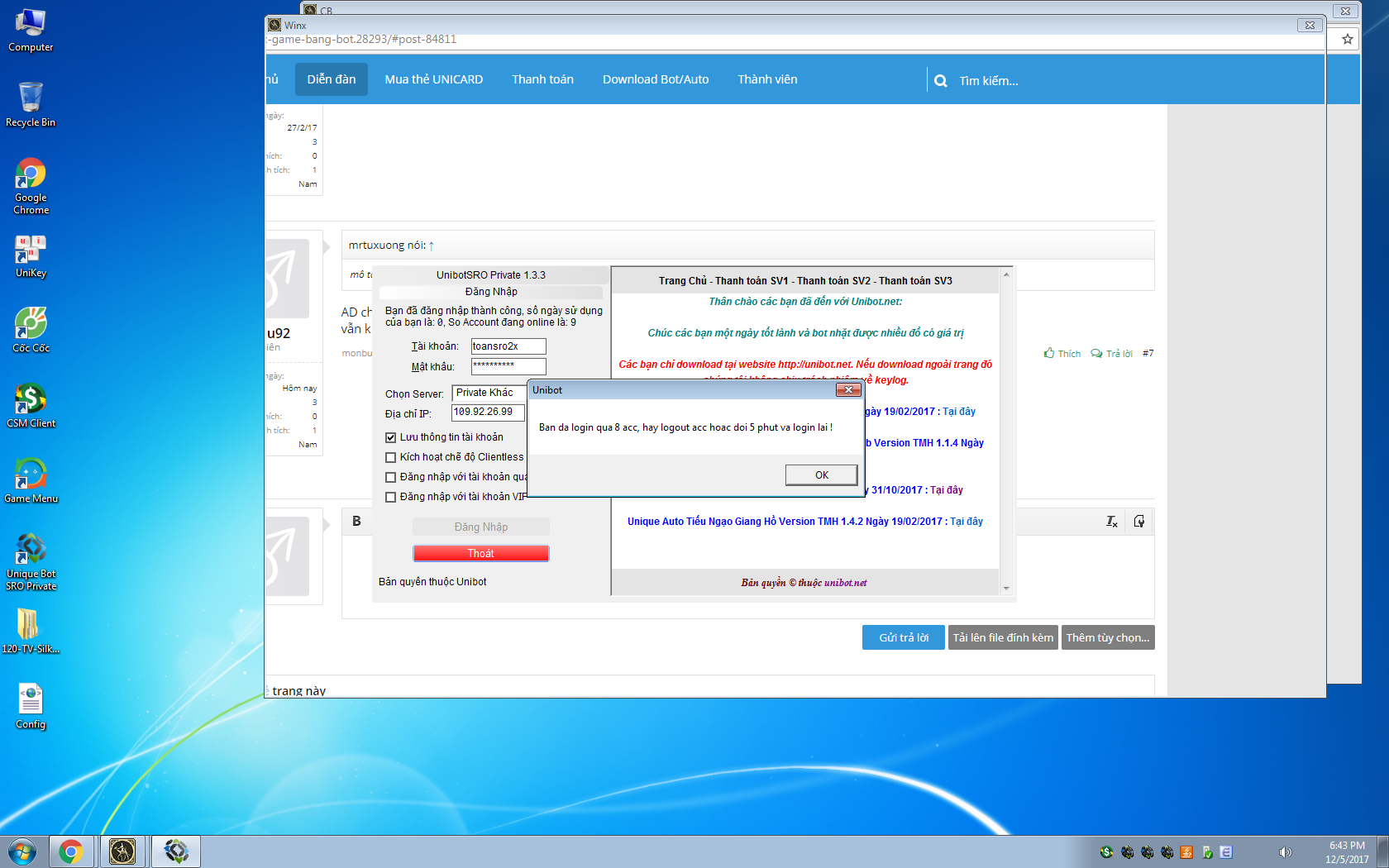Click the Tài khoản username field
The height and width of the screenshot is (868, 1389).
coord(508,346)
